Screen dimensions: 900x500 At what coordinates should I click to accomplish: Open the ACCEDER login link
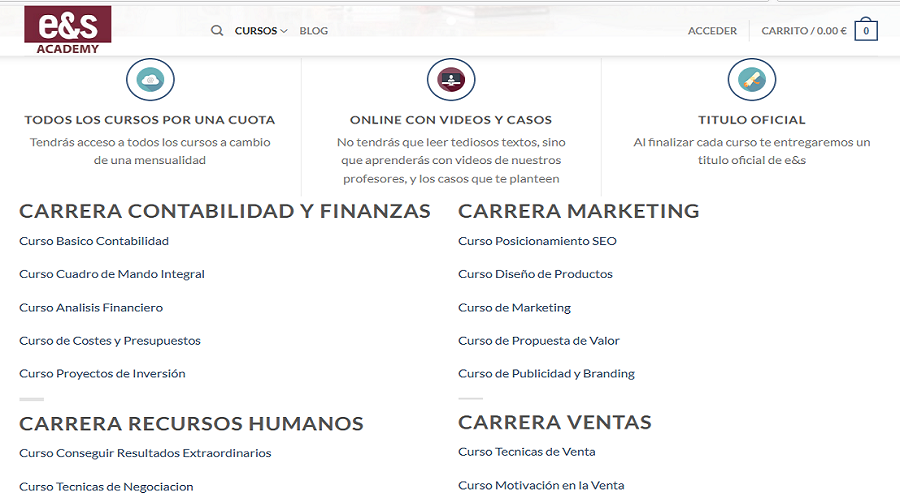712,30
